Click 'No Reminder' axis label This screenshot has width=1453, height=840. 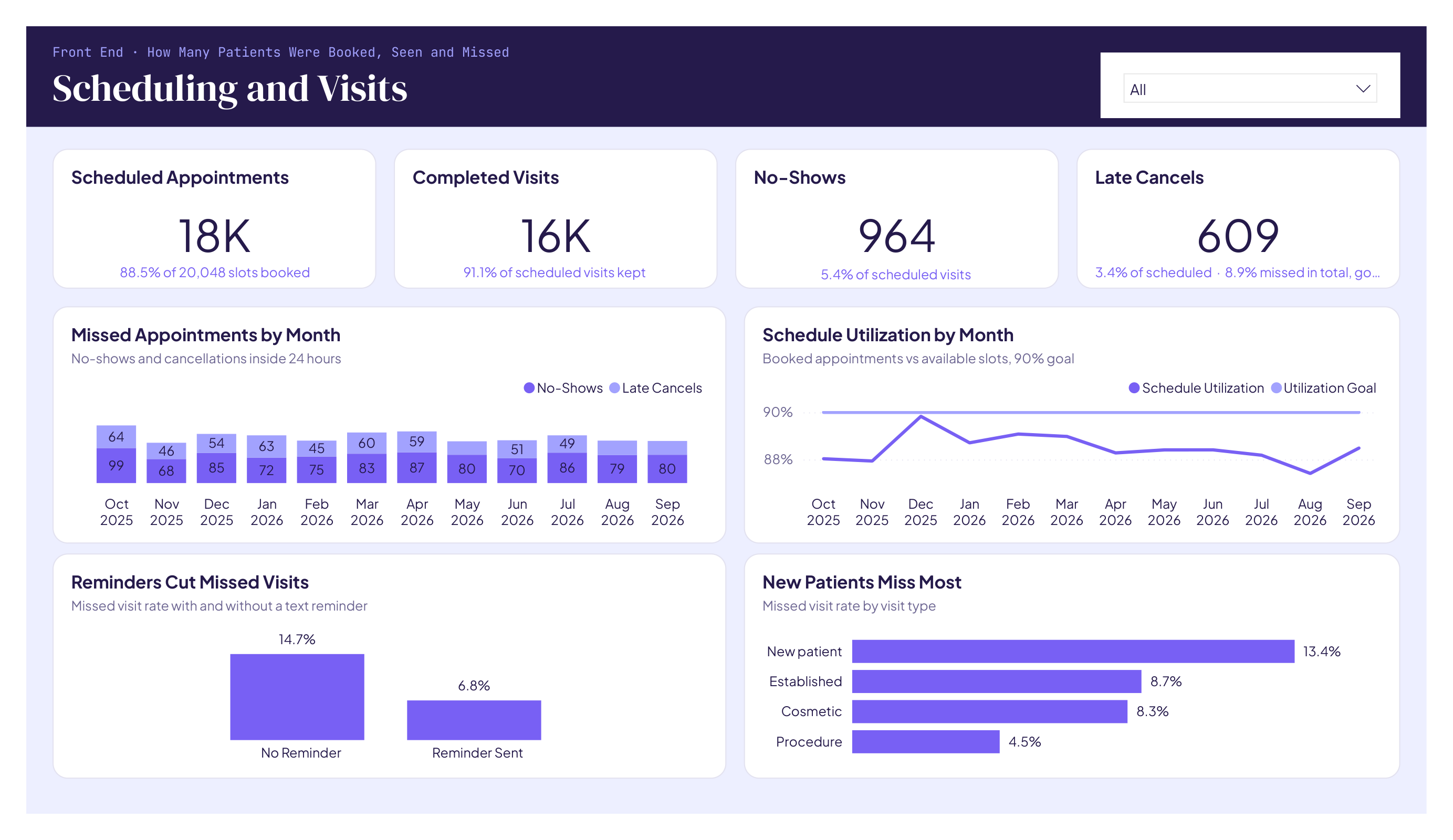point(300,753)
